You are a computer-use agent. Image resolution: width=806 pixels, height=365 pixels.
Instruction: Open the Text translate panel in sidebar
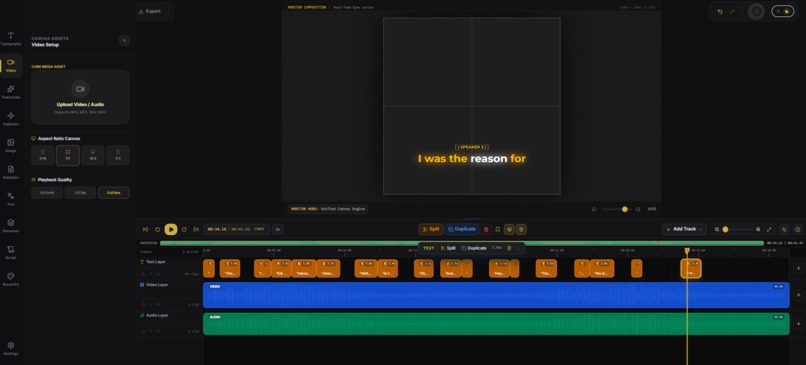tap(11, 199)
